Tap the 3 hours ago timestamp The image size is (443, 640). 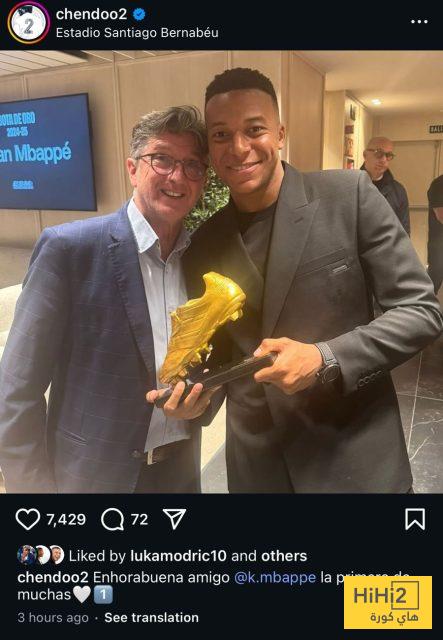(53, 618)
